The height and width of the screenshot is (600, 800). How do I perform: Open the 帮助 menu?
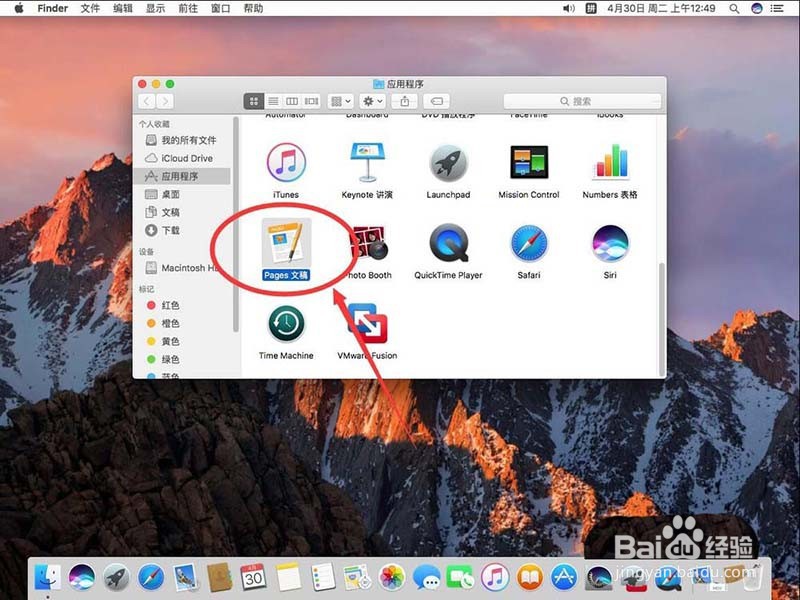click(253, 8)
